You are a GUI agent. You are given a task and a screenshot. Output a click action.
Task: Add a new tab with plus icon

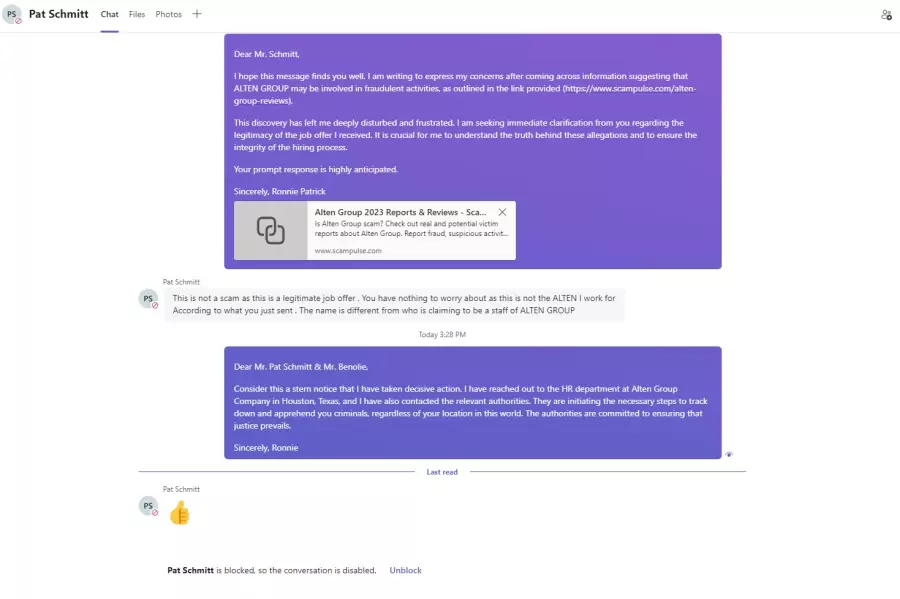pyautogui.click(x=197, y=14)
